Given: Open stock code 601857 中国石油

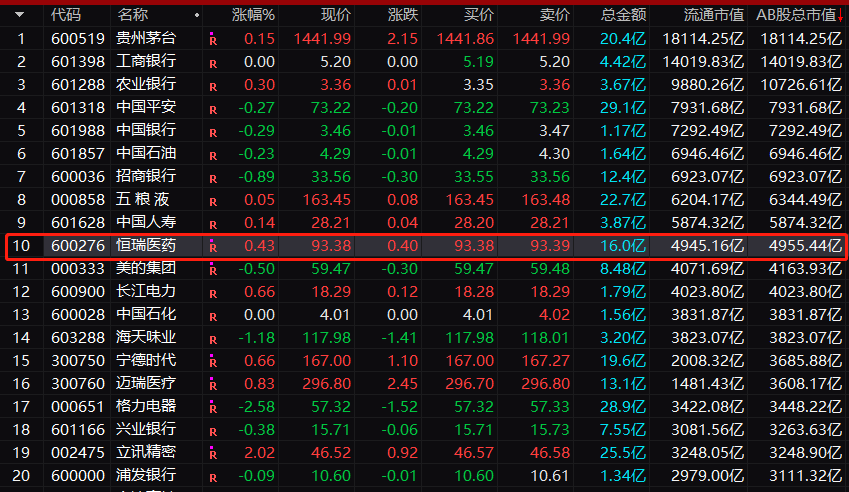Looking at the screenshot, I should click(x=73, y=153).
